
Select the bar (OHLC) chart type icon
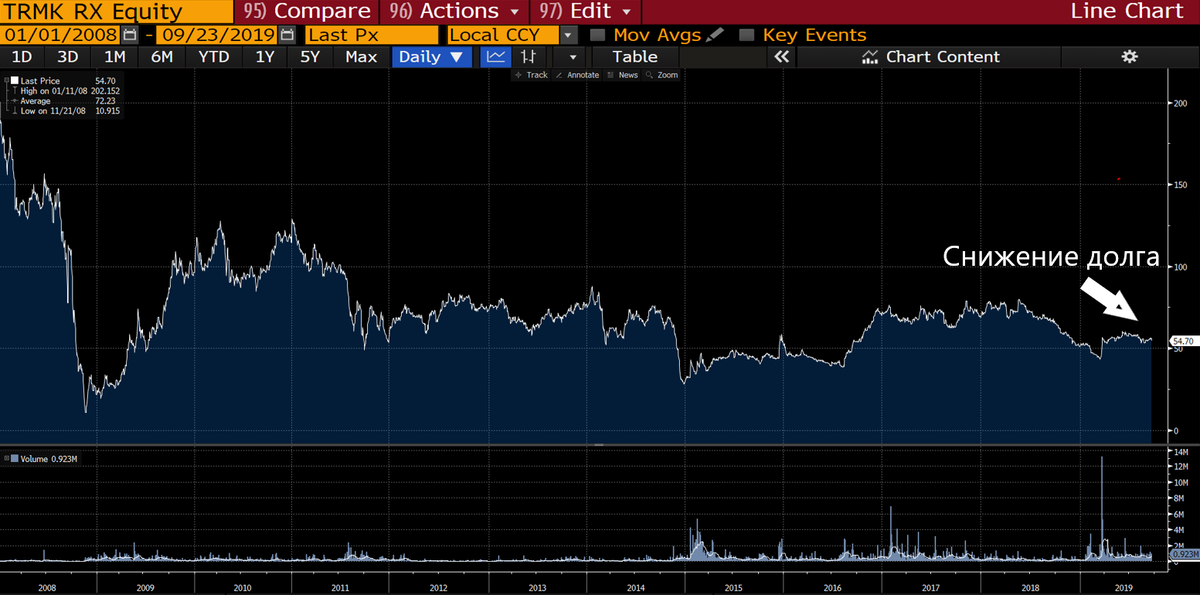click(x=529, y=57)
